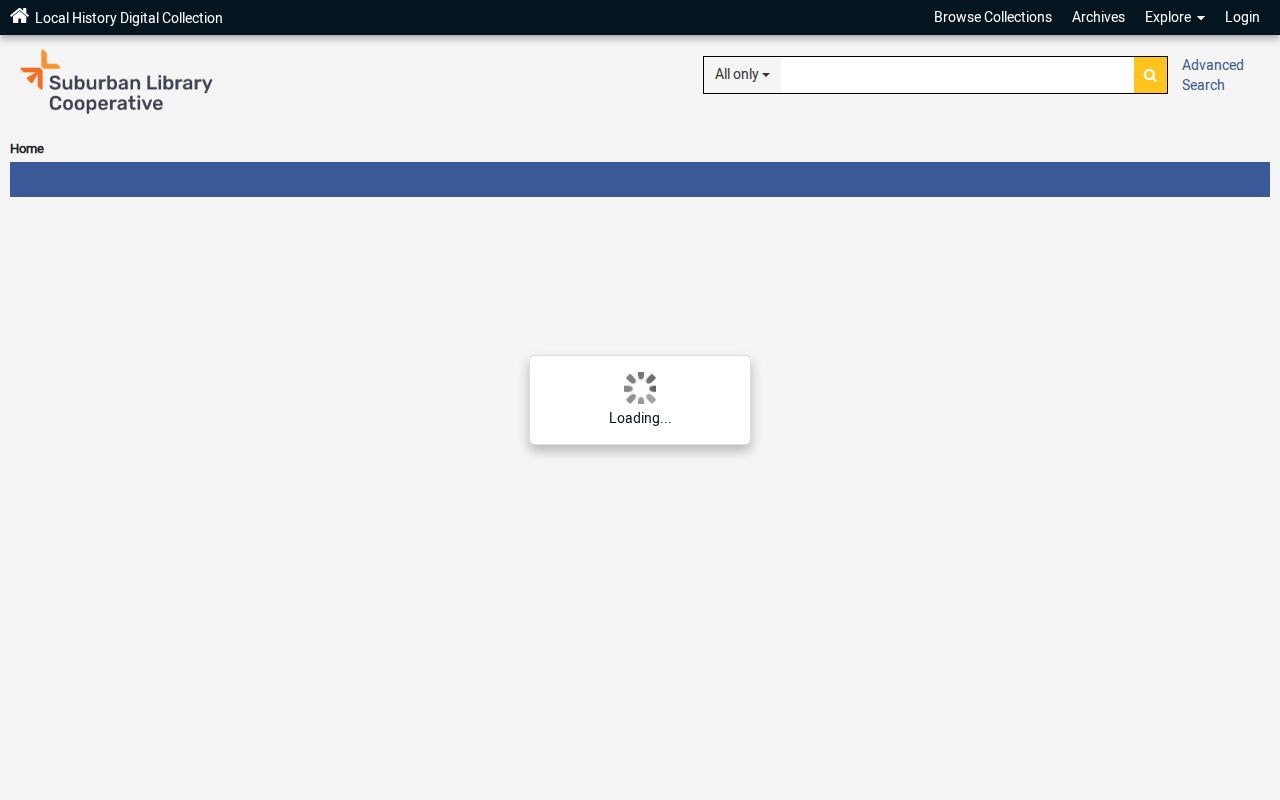This screenshot has height=800, width=1280.
Task: Go to the Archives section
Action: point(1098,17)
